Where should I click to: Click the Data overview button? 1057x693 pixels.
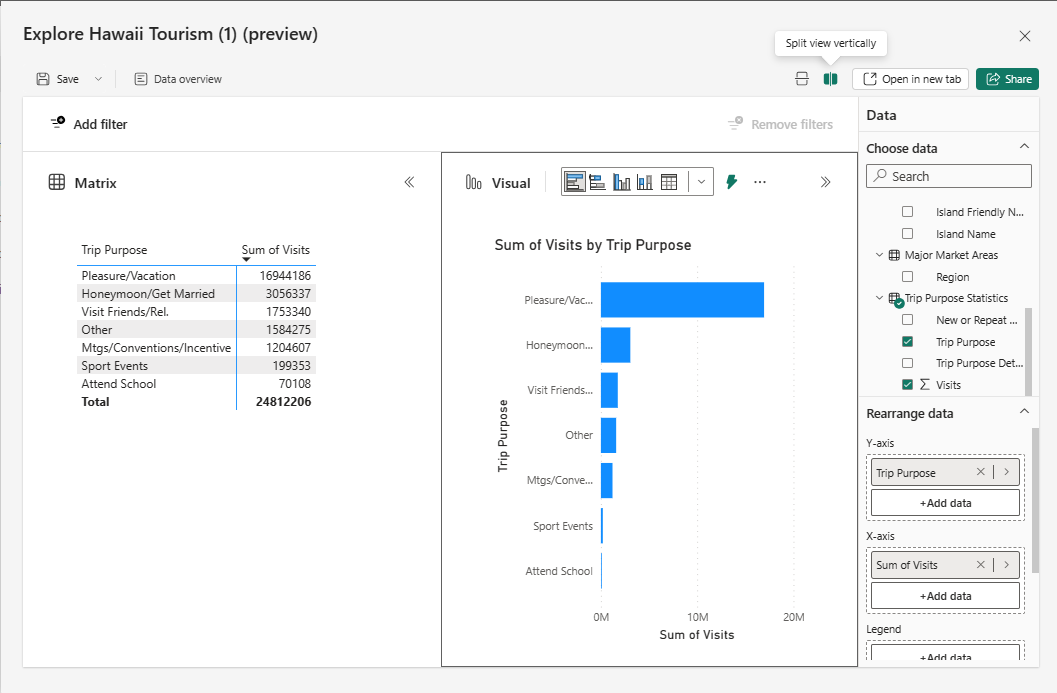178,79
